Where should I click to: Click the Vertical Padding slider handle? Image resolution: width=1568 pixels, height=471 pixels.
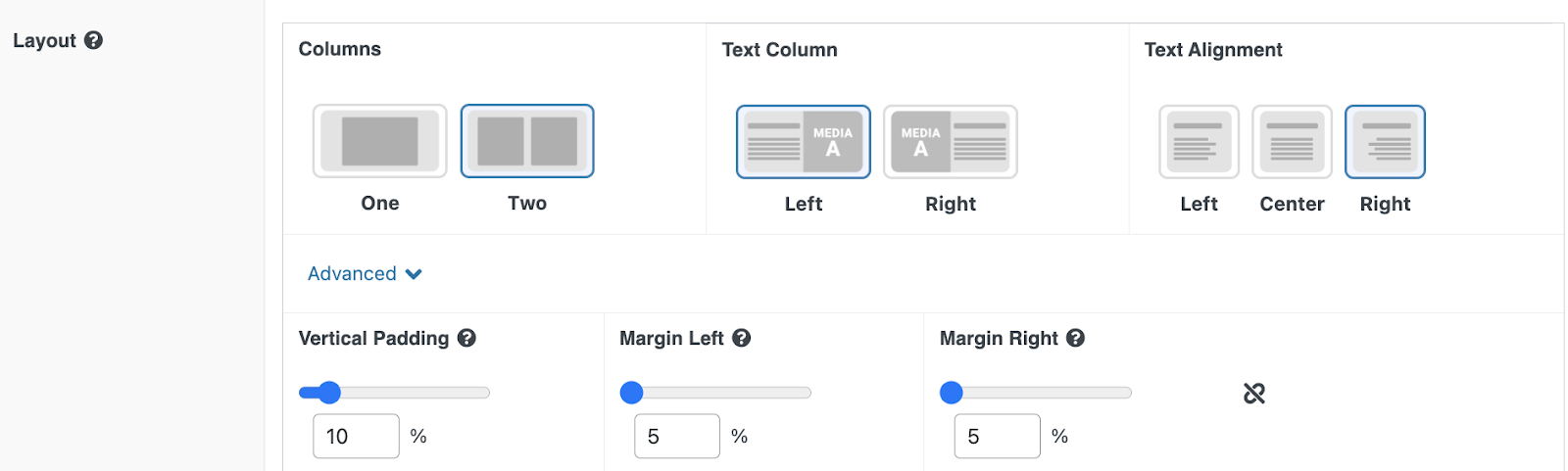(329, 393)
